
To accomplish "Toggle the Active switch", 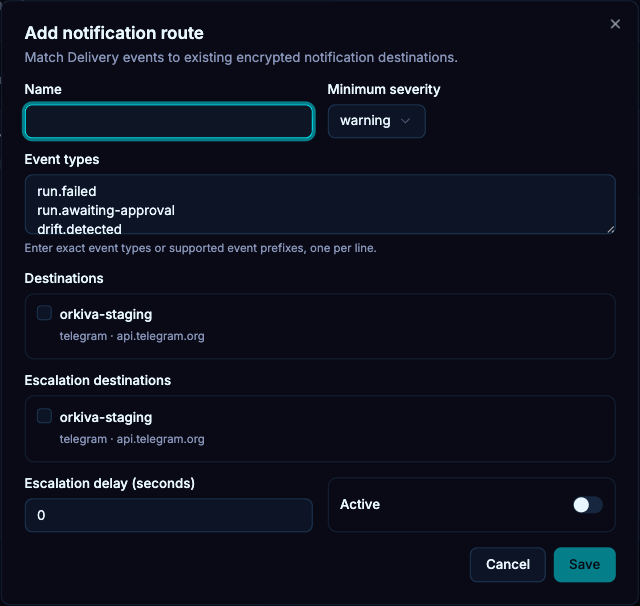I will click(x=588, y=505).
